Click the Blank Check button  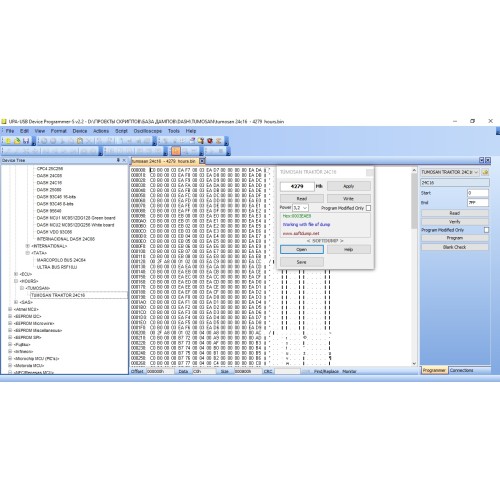pyautogui.click(x=455, y=247)
